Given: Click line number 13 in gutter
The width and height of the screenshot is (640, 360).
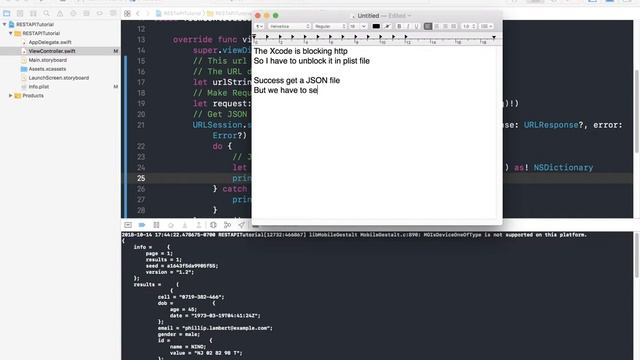Looking at the screenshot, I should [141, 40].
